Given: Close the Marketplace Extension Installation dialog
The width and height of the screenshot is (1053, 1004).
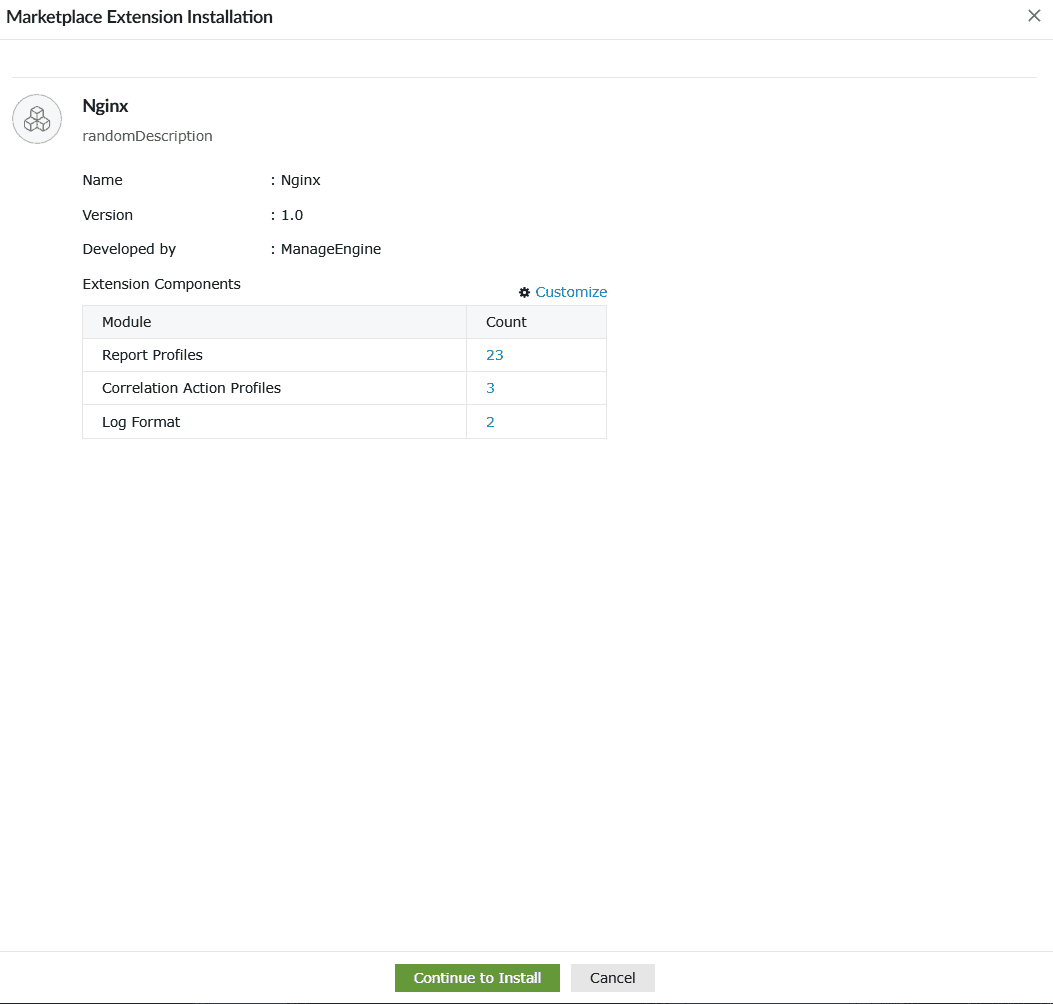Looking at the screenshot, I should (1034, 15).
